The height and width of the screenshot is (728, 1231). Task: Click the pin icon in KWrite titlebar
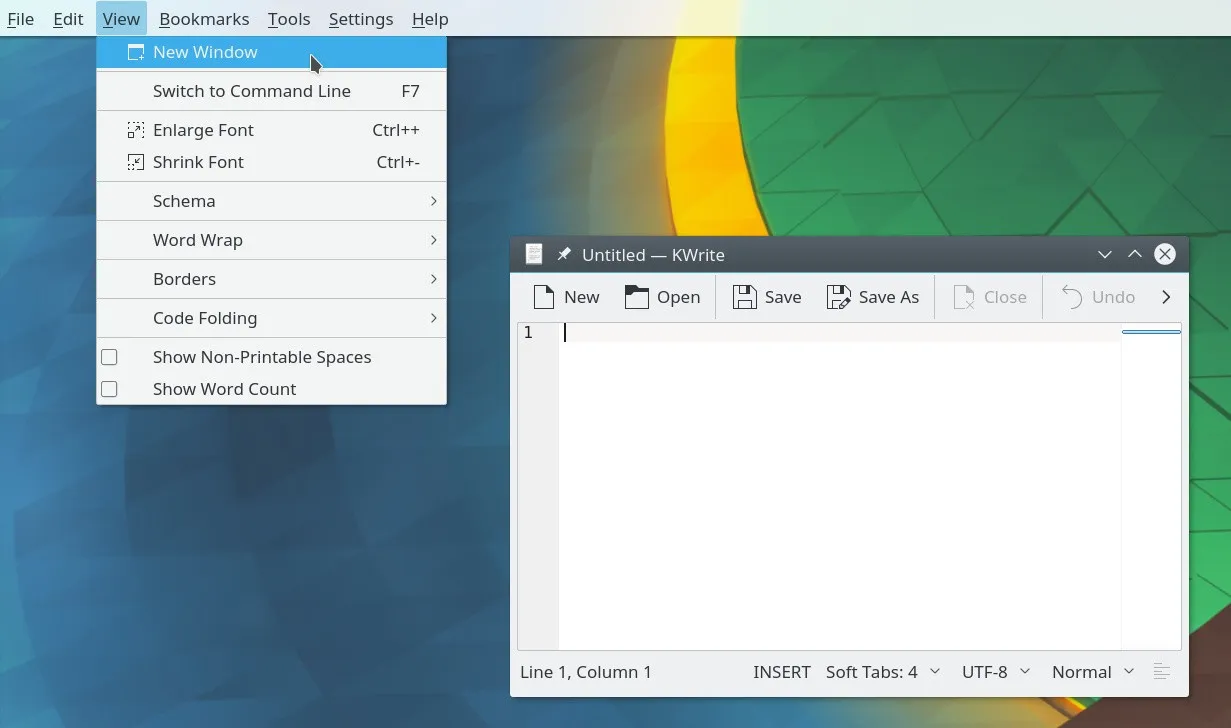tap(564, 255)
